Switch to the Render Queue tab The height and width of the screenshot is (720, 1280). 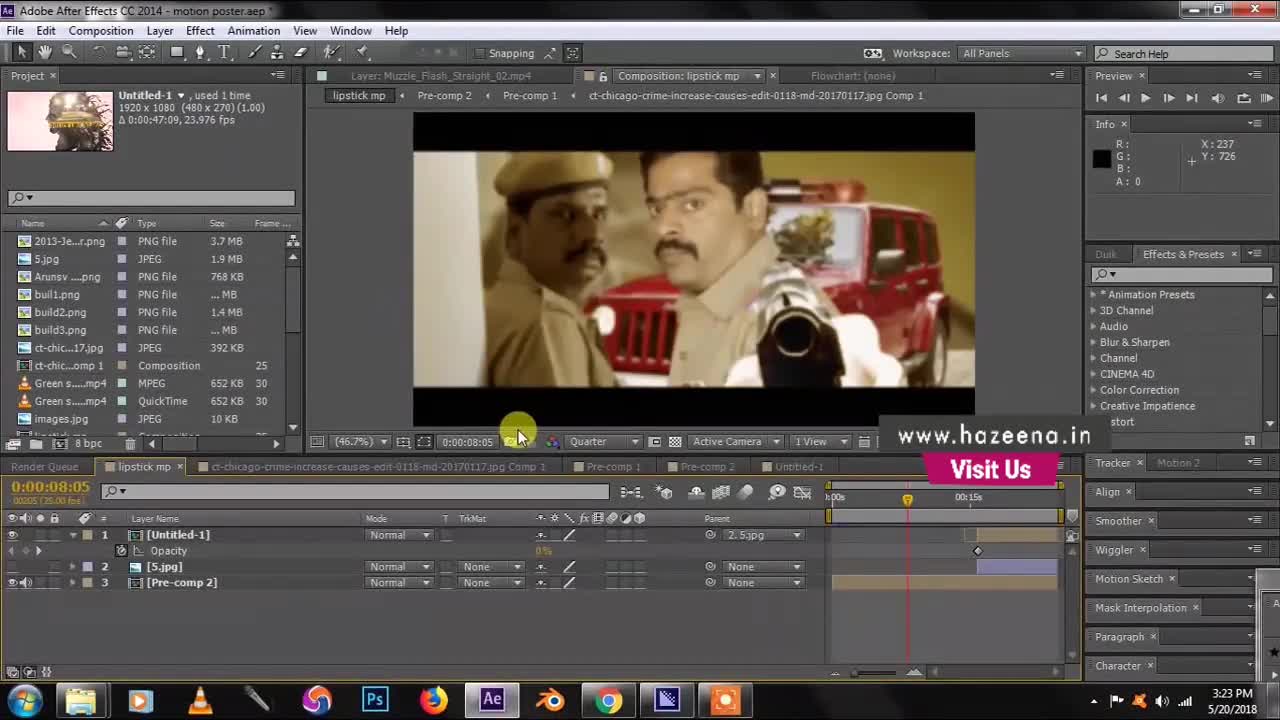(44, 467)
